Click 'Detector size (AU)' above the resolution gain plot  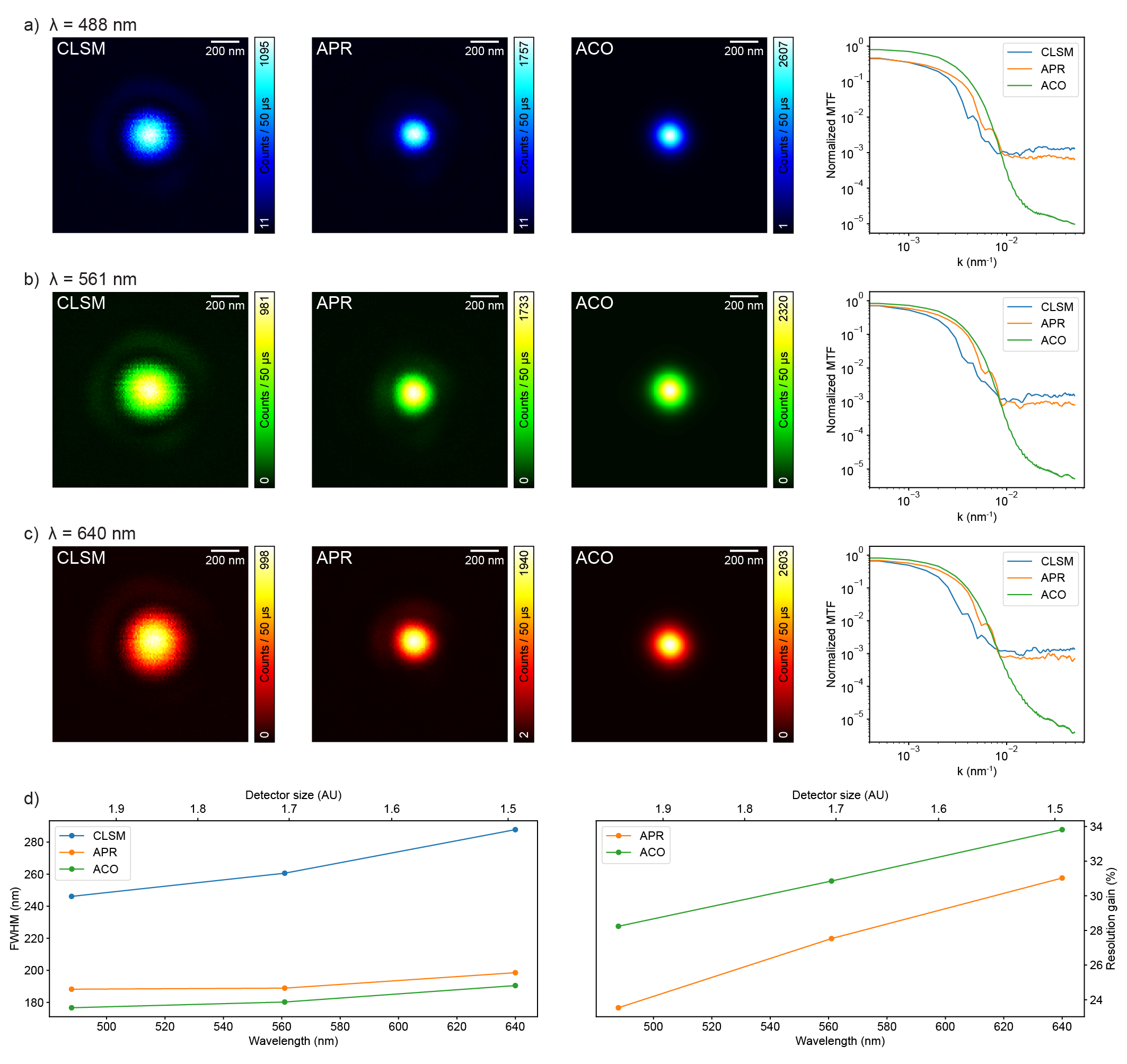coord(840,795)
